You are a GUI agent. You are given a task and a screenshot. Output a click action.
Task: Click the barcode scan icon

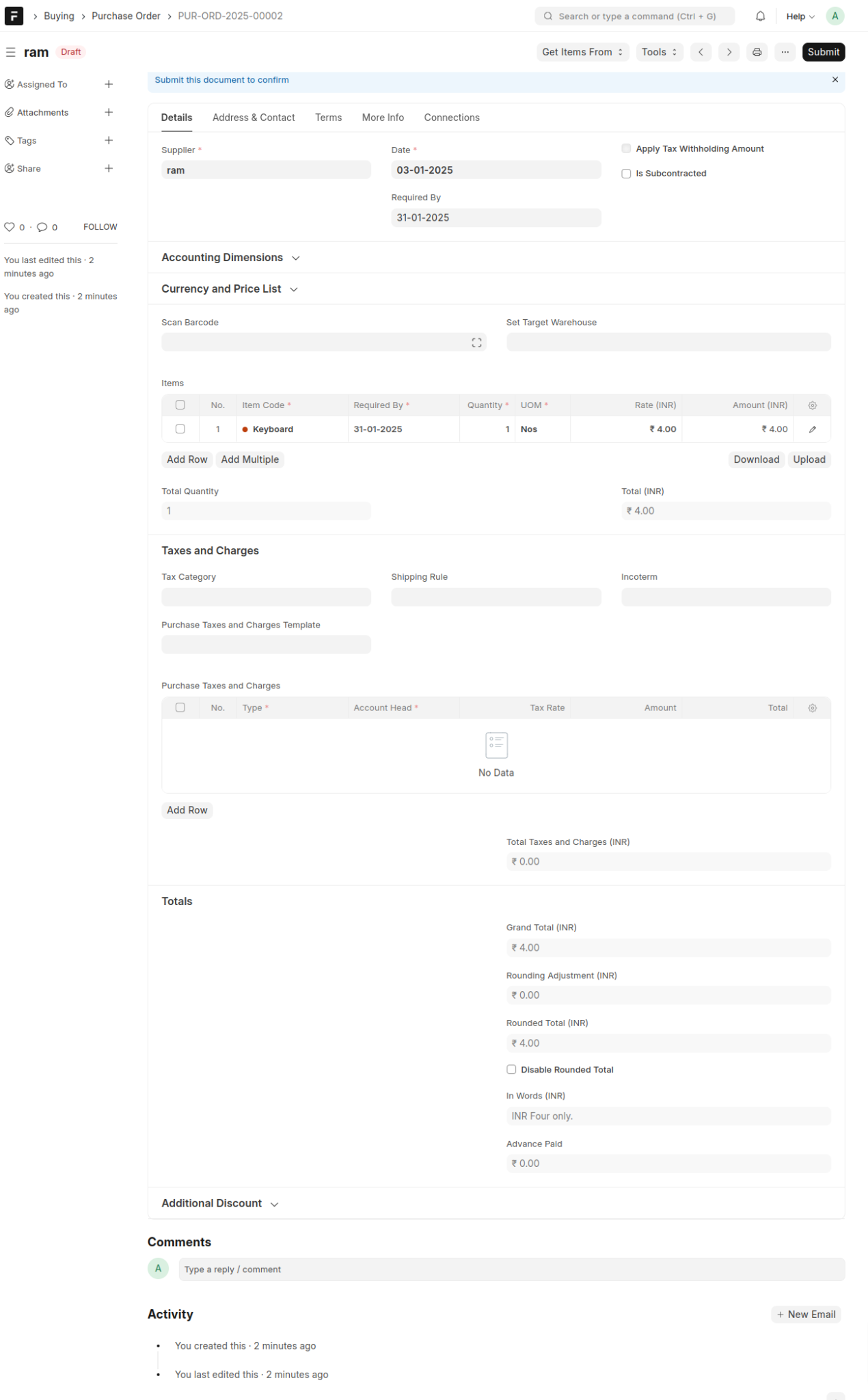tap(476, 342)
